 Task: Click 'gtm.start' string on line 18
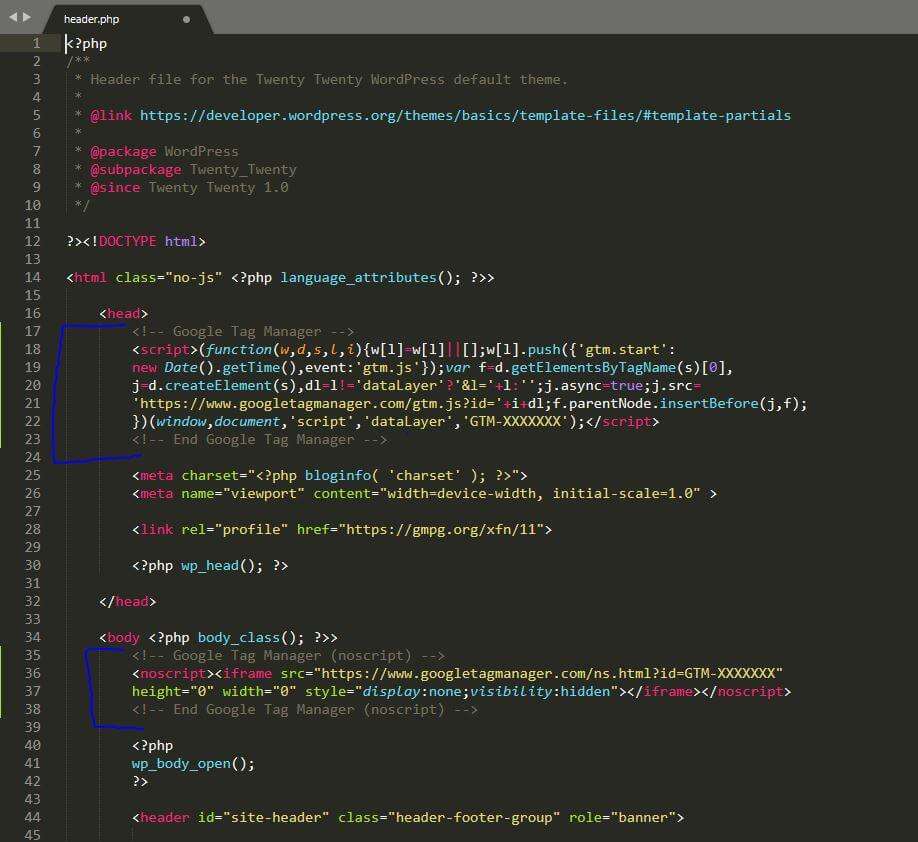(622, 350)
